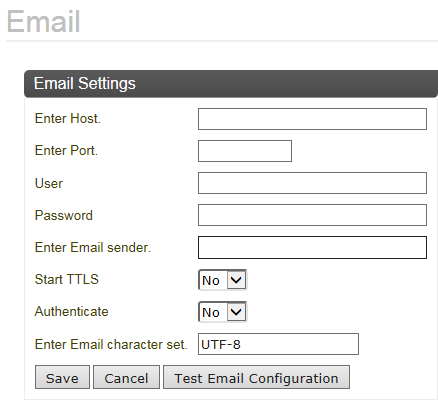This screenshot has width=438, height=410.
Task: Click the Start TTLS label
Action: (67, 279)
